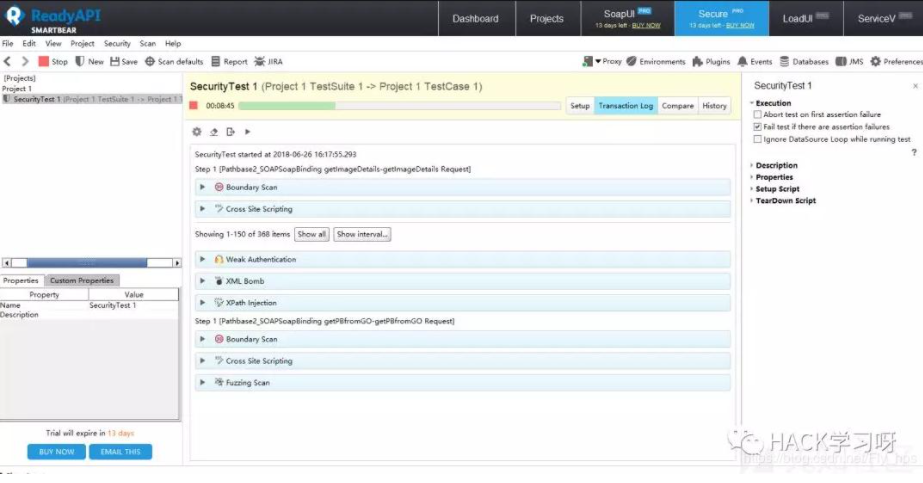Open the Help menu
The width and height of the screenshot is (923, 483).
[172, 44]
